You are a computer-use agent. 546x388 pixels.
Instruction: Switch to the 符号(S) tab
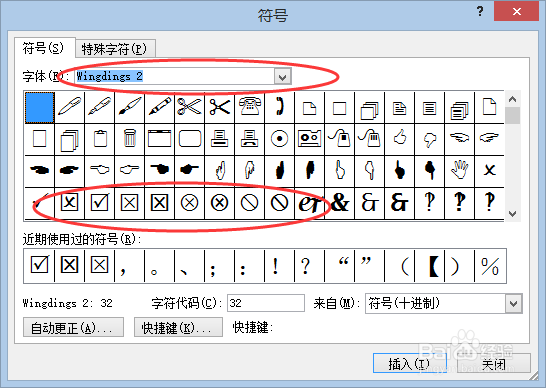pos(44,48)
